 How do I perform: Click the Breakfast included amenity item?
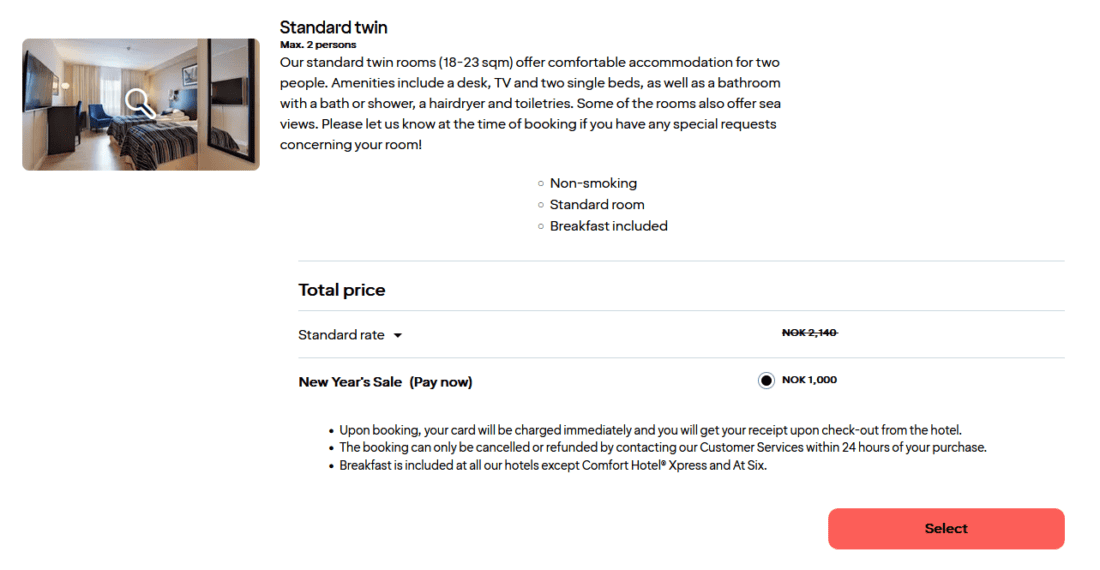pyautogui.click(x=608, y=226)
